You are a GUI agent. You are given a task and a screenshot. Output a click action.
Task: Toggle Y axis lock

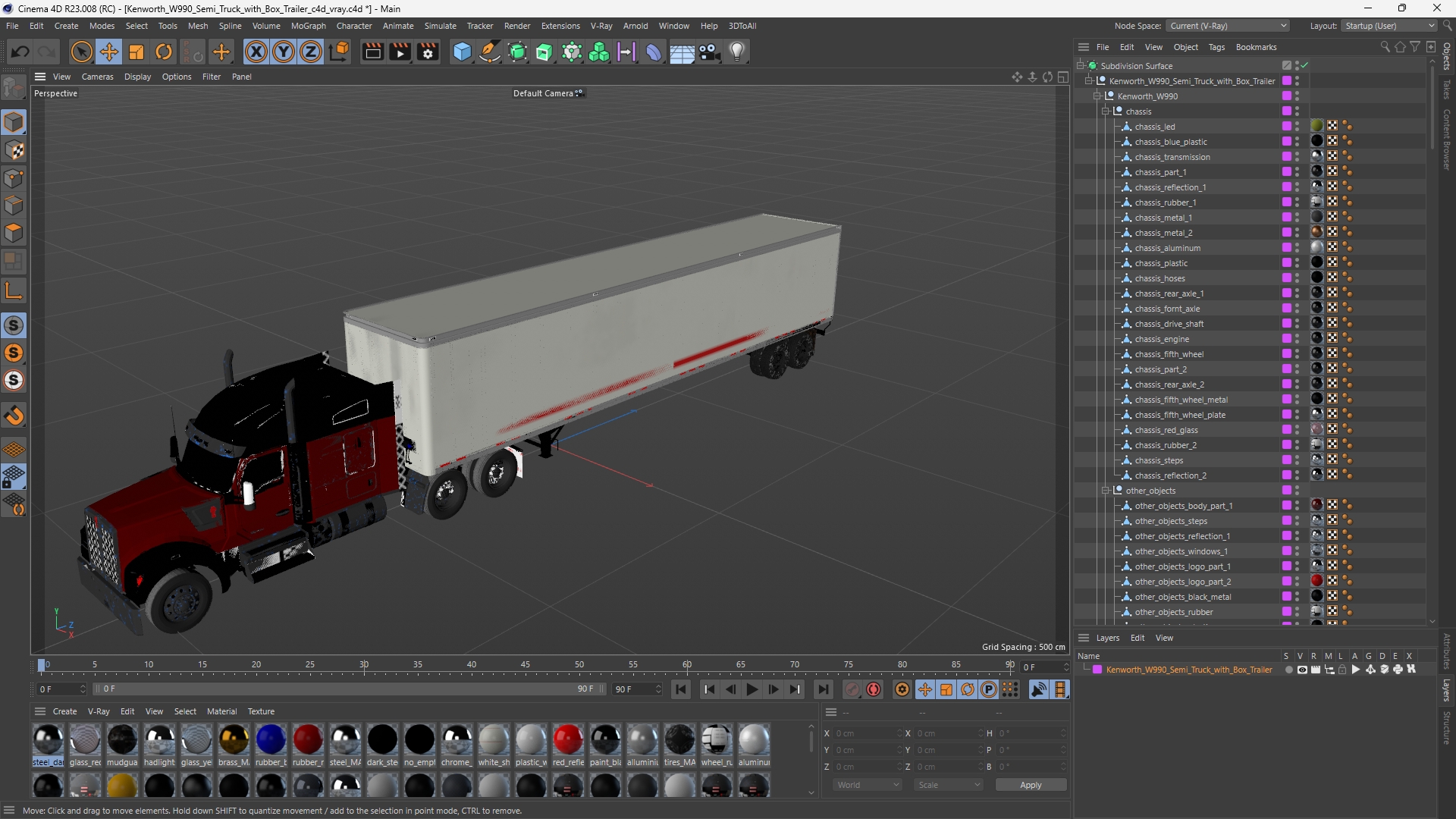(x=284, y=52)
